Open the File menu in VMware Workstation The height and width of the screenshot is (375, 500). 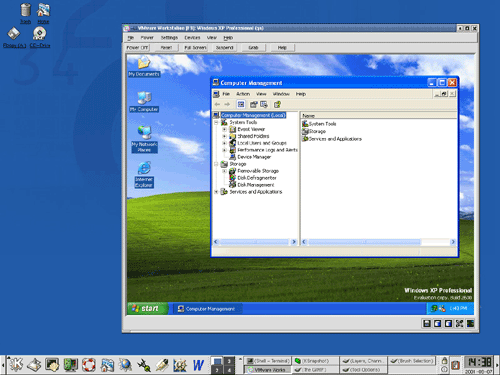point(130,38)
